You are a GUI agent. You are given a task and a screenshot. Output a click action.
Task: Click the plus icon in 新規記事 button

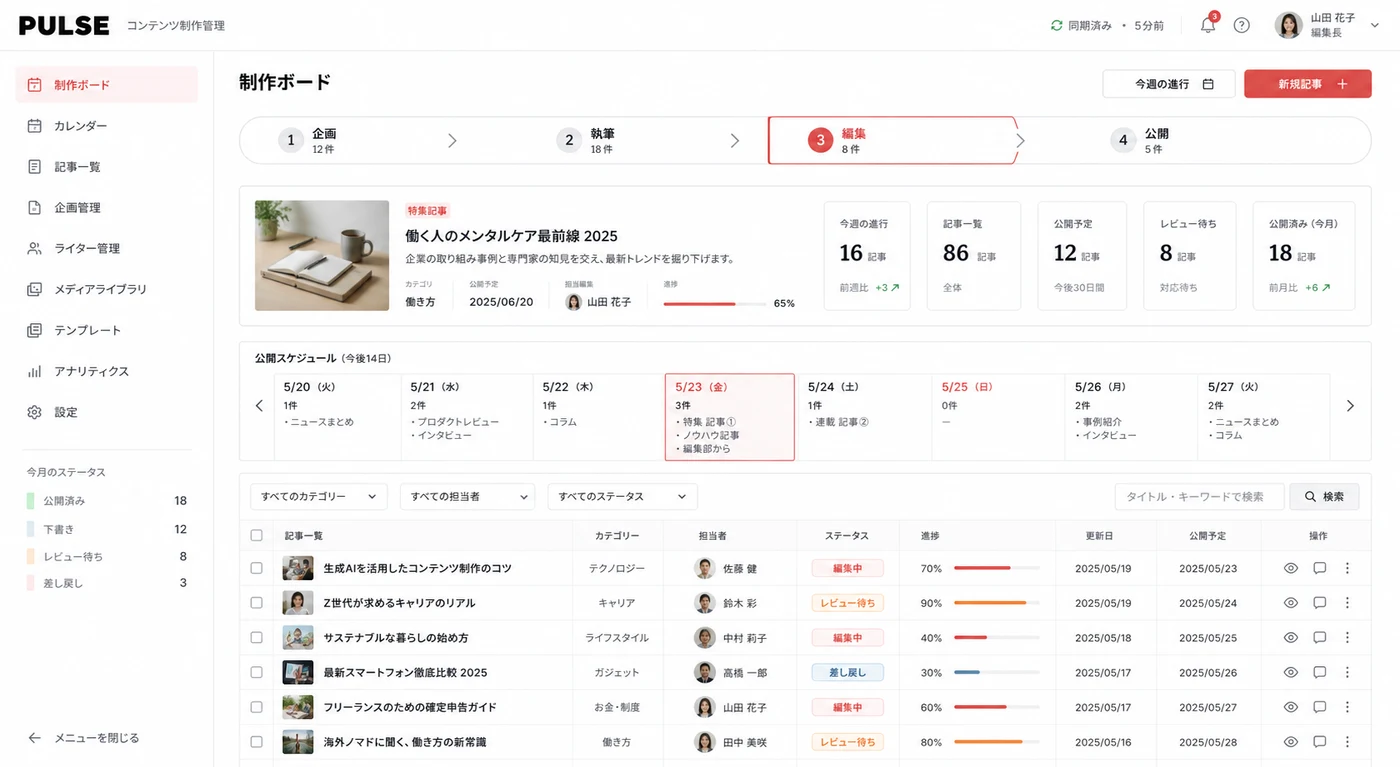1342,84
